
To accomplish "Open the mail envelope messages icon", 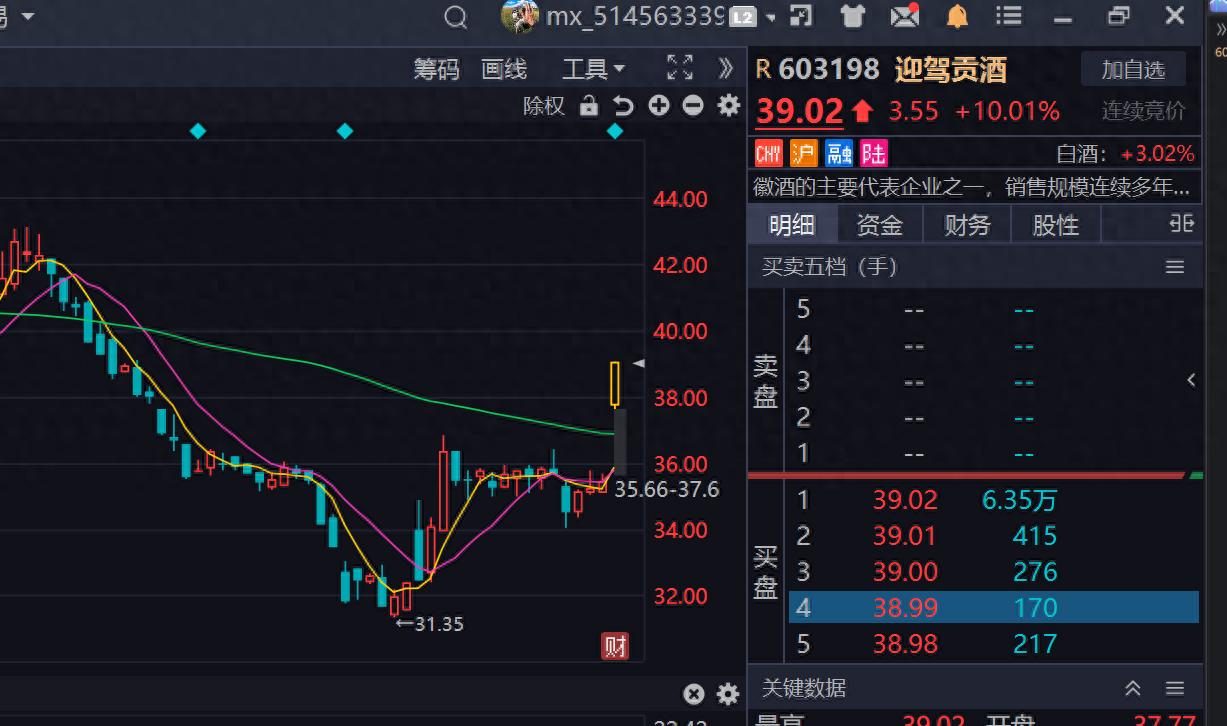I will (x=904, y=16).
